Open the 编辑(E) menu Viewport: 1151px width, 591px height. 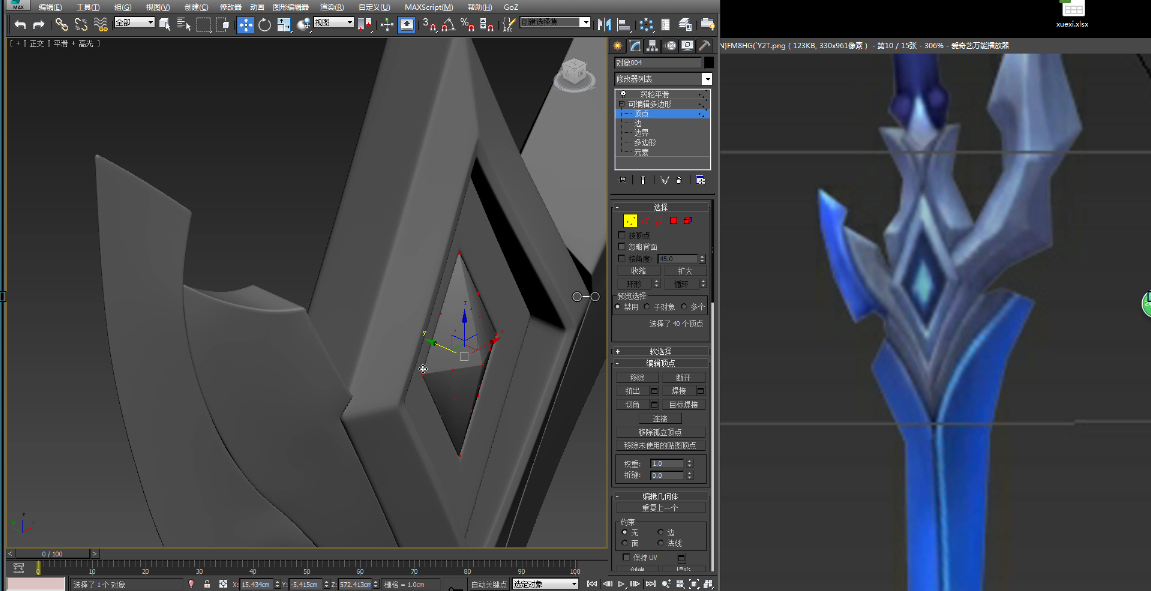50,7
